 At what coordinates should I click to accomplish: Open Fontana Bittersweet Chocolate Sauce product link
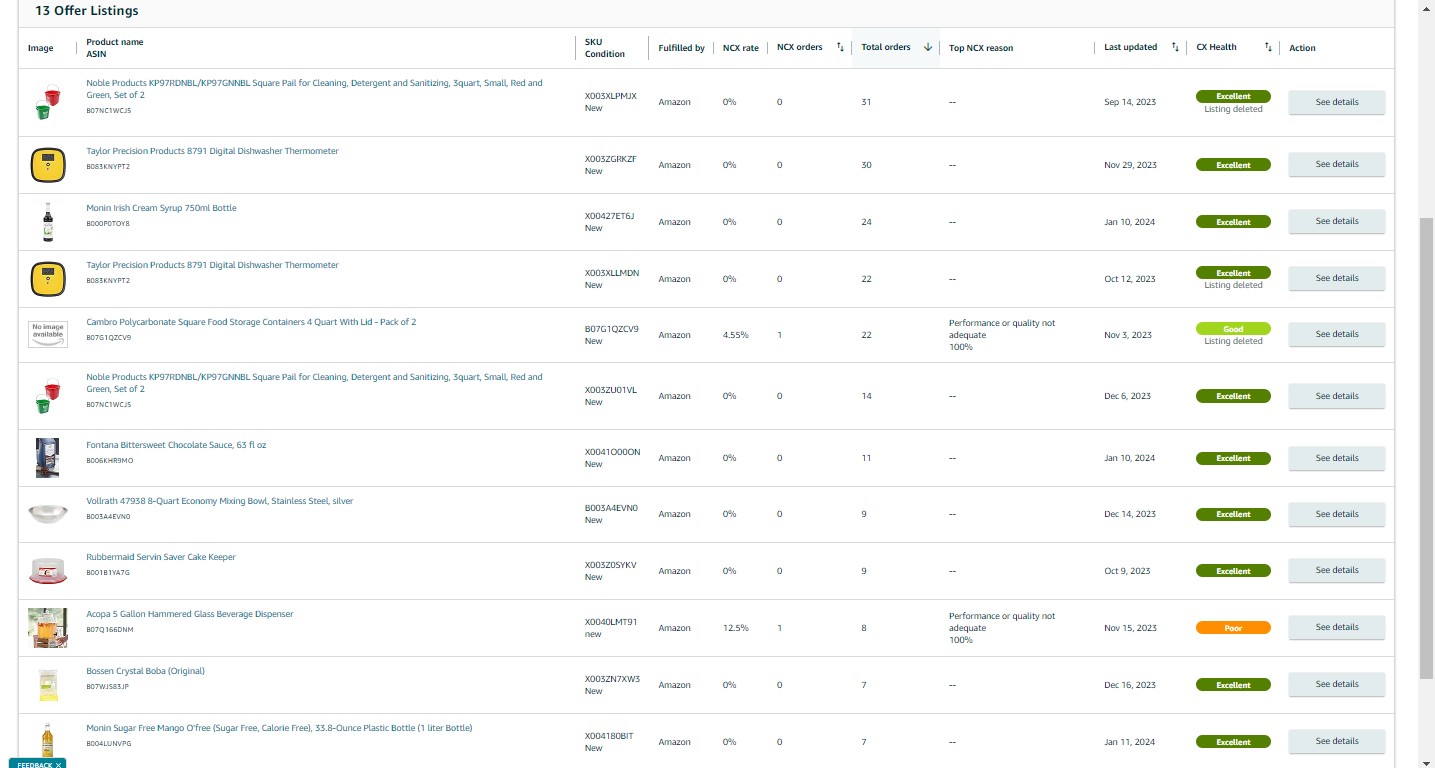(176, 445)
